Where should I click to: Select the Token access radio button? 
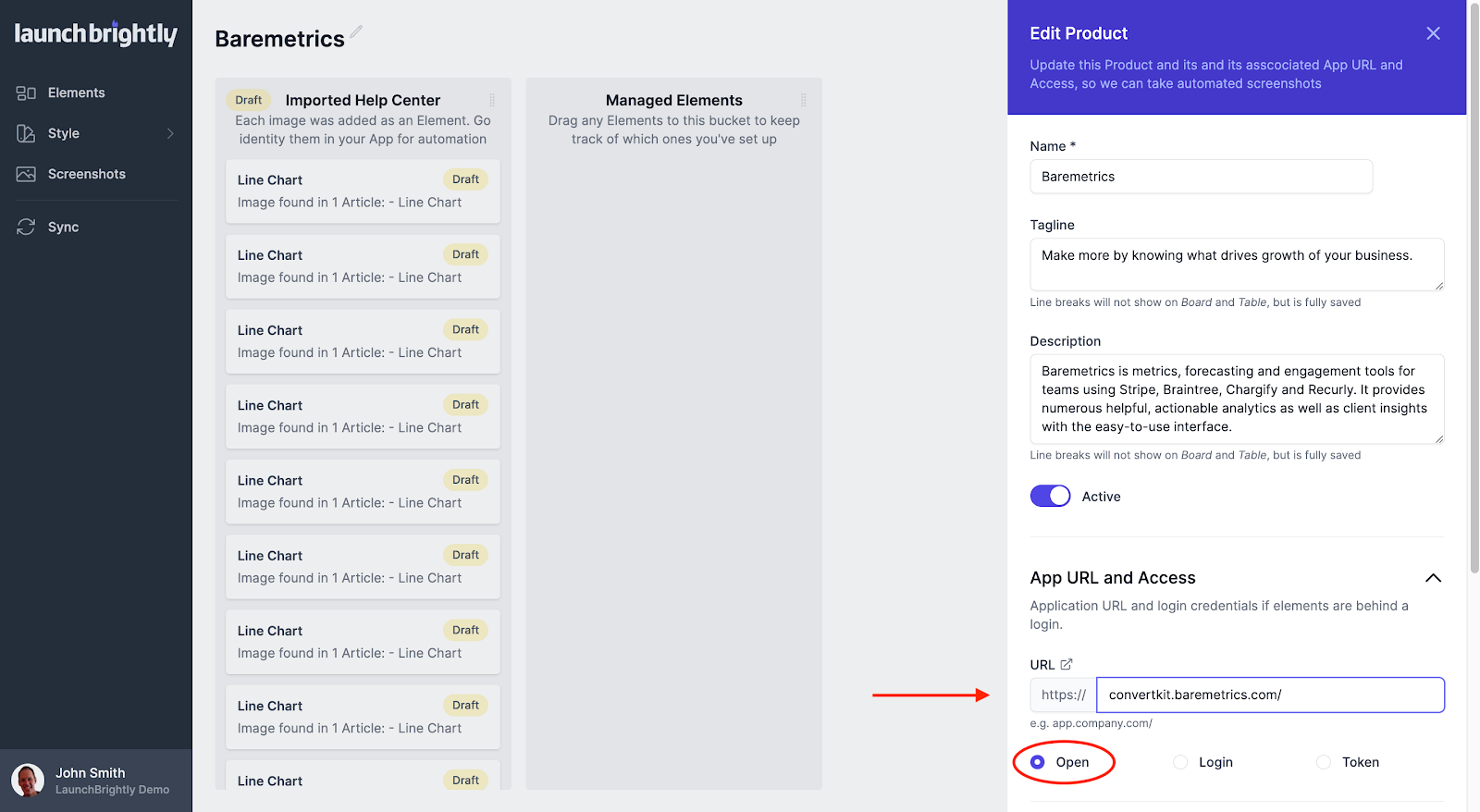coord(1324,762)
